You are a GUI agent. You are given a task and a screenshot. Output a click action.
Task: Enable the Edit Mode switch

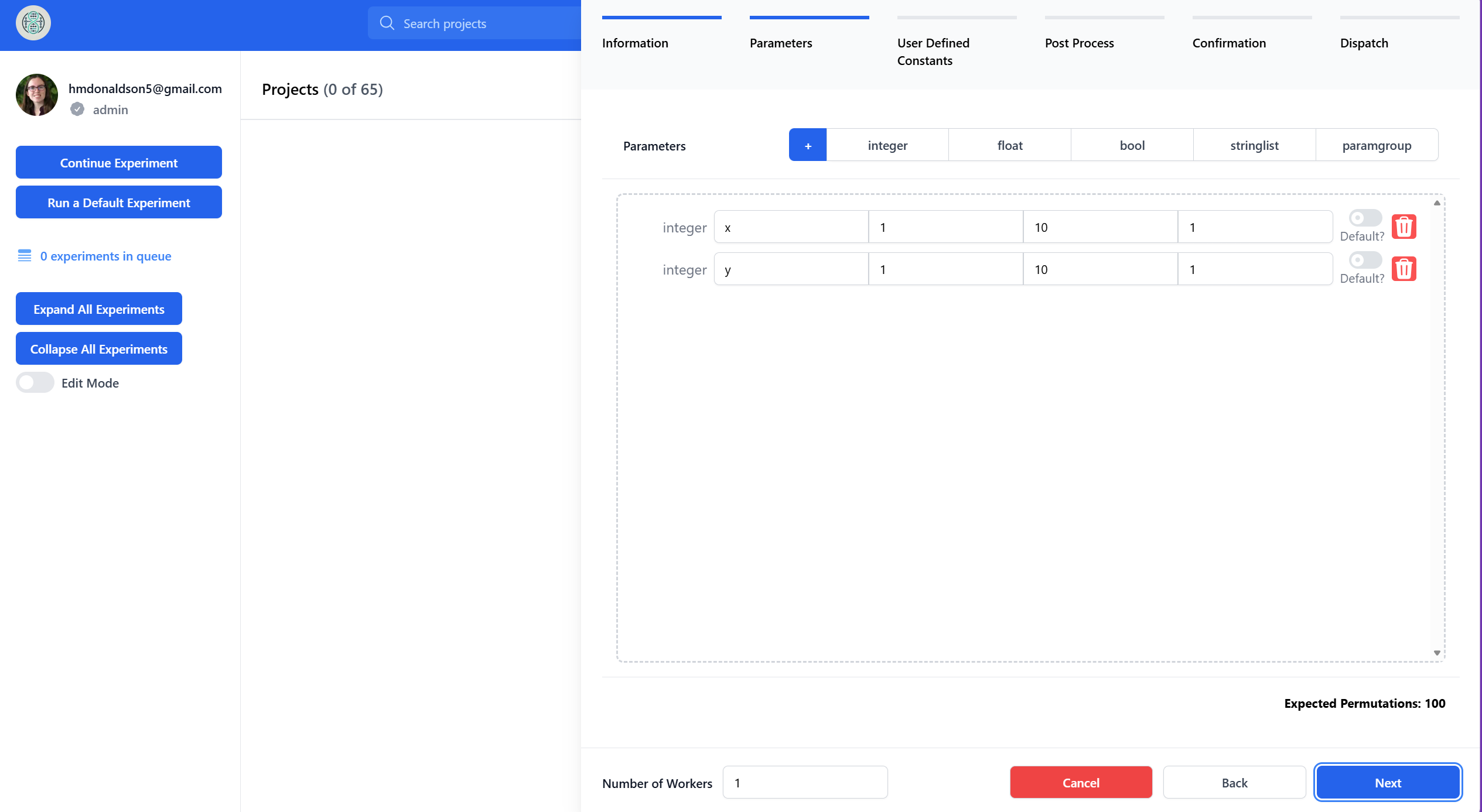[x=35, y=383]
